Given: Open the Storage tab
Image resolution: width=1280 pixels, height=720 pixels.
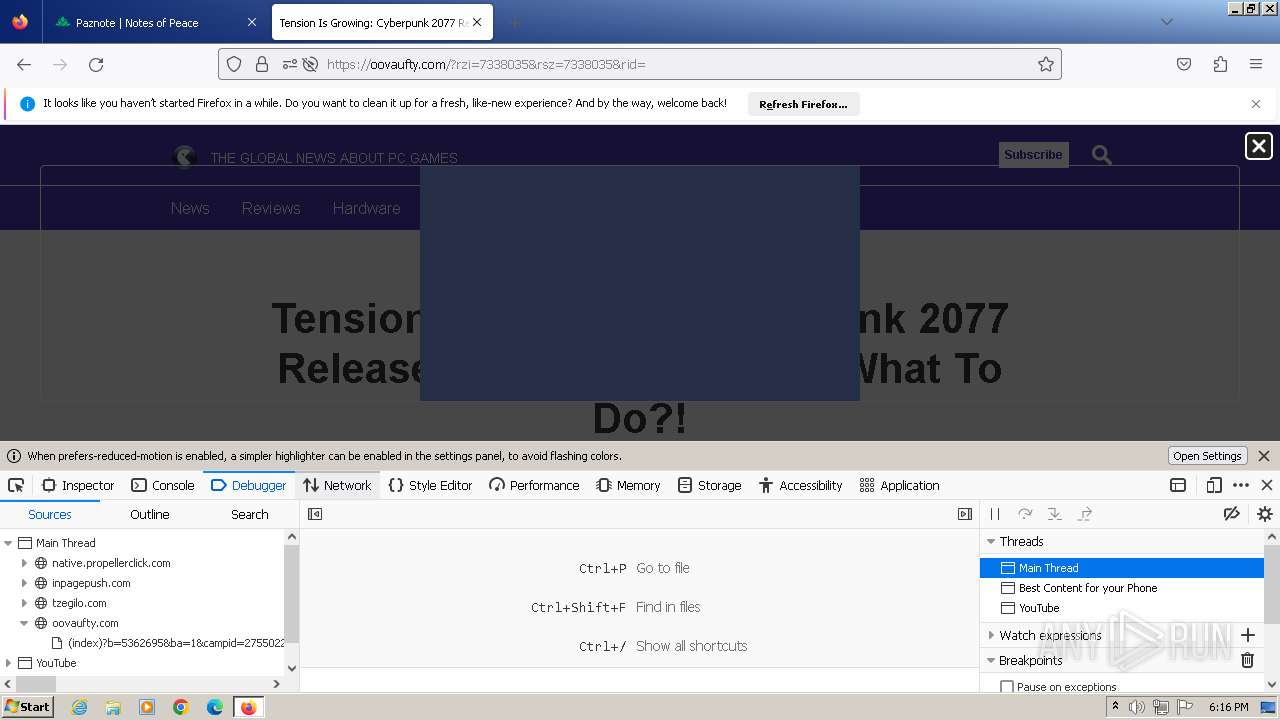Looking at the screenshot, I should (709, 485).
